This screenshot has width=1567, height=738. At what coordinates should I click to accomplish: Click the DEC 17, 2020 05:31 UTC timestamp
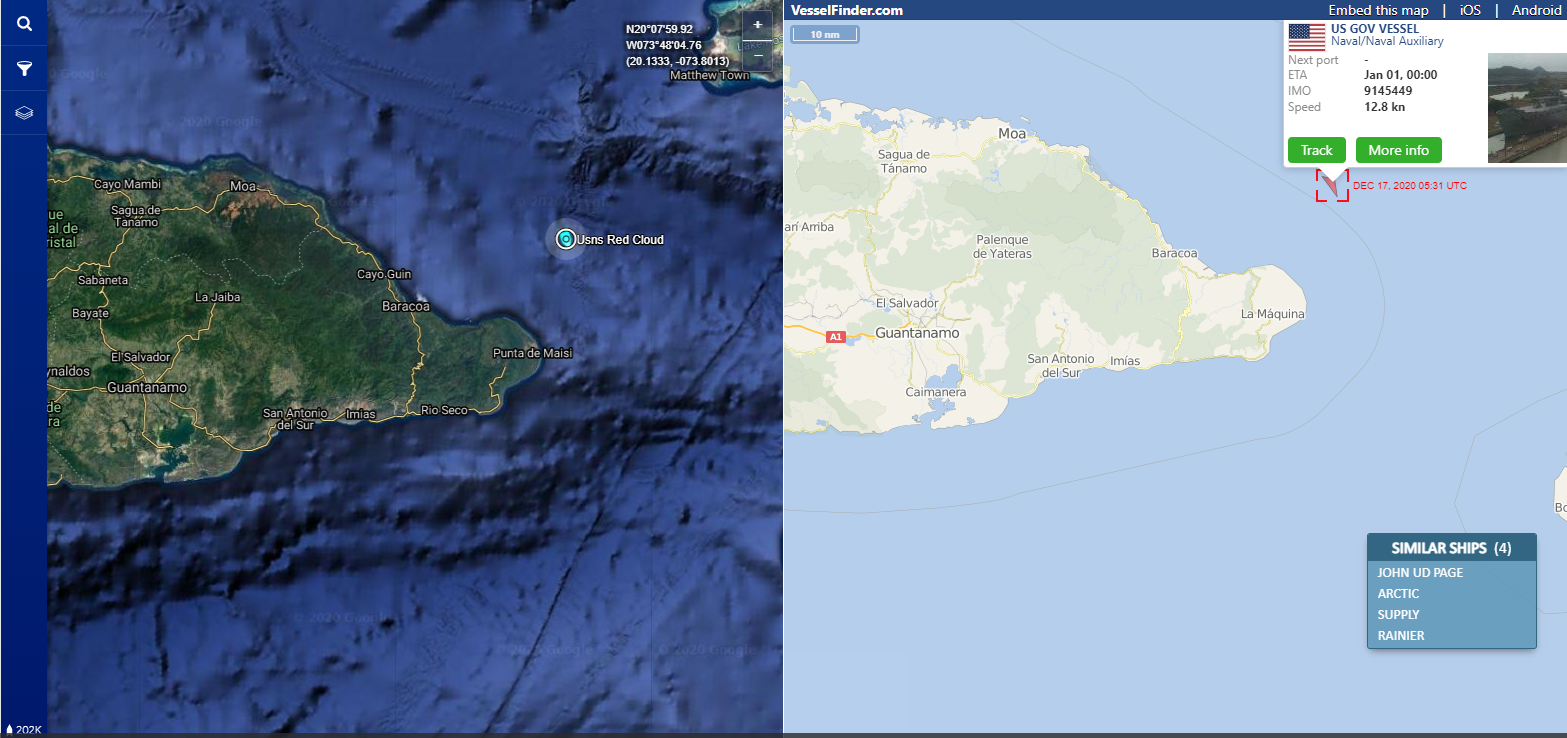coord(1410,186)
